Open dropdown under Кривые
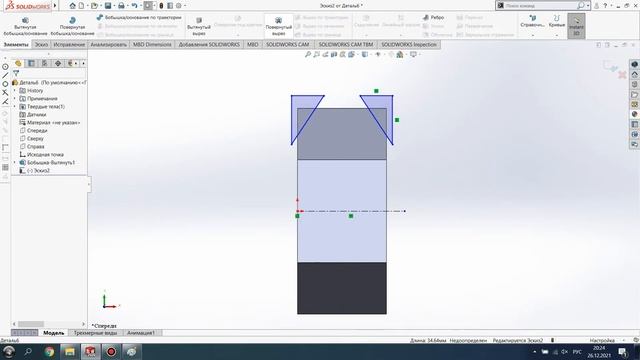Image resolution: width=640 pixels, height=360 pixels. [x=557, y=36]
